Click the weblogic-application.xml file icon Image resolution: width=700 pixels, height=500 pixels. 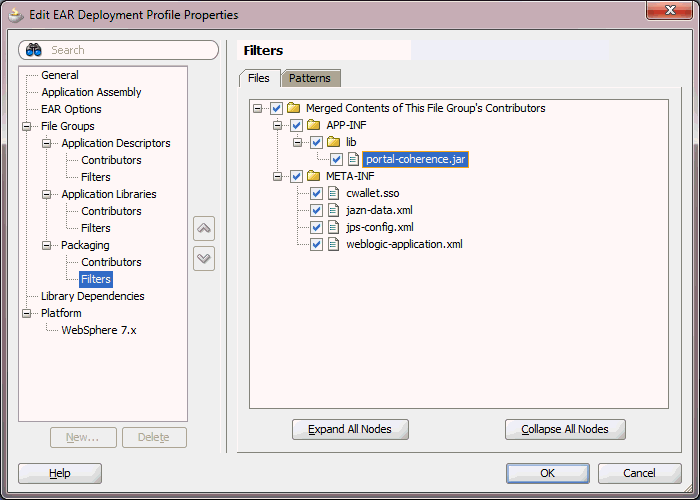coord(333,244)
